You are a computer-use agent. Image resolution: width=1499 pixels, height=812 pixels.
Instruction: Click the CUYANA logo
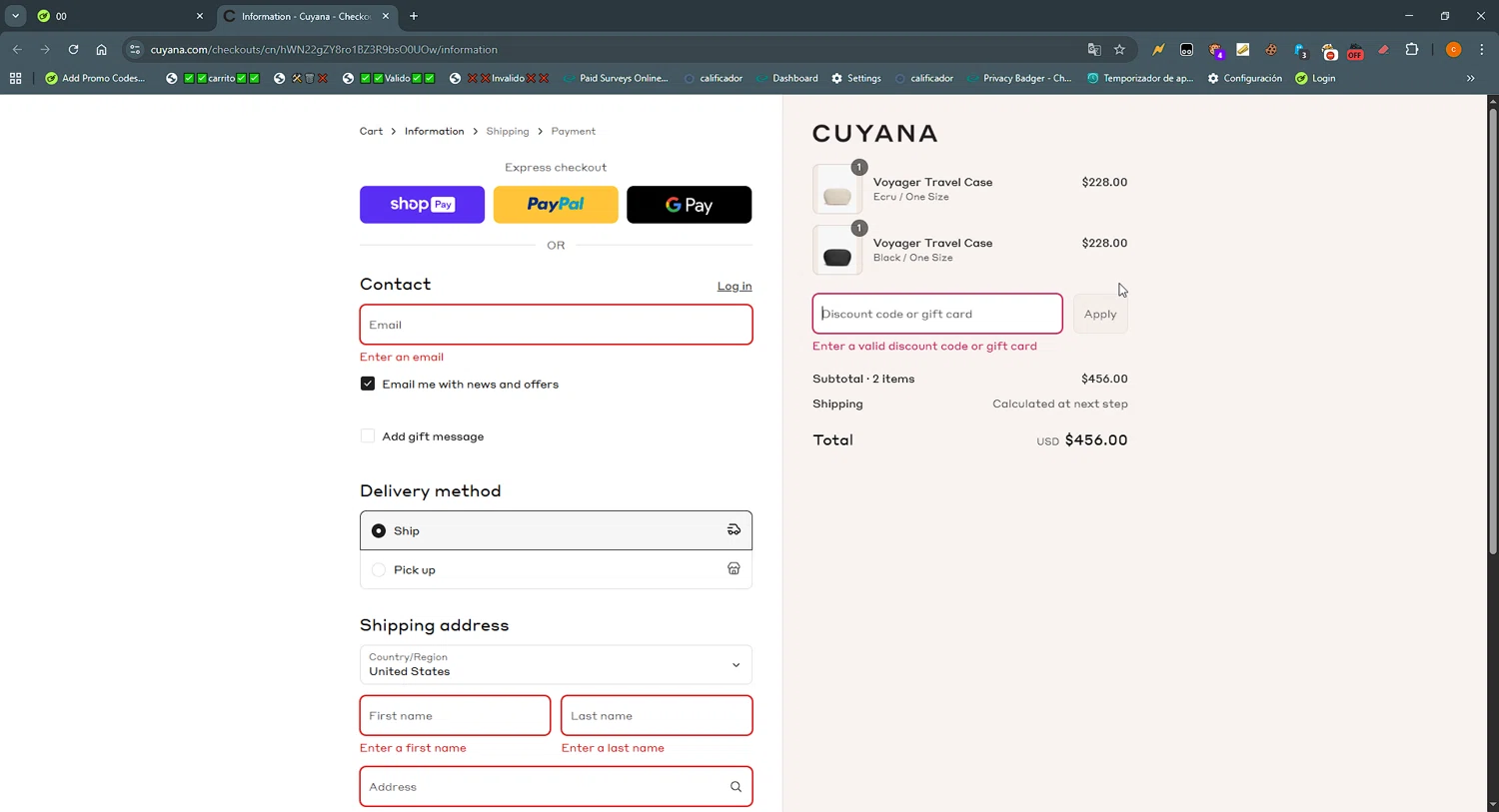(875, 134)
